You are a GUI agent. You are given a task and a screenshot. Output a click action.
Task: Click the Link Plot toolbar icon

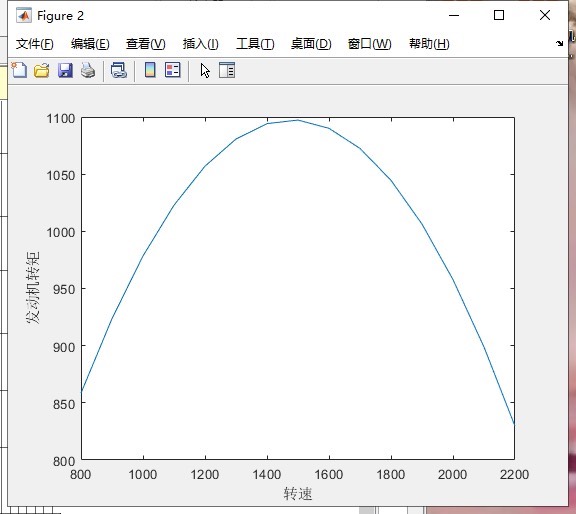119,70
